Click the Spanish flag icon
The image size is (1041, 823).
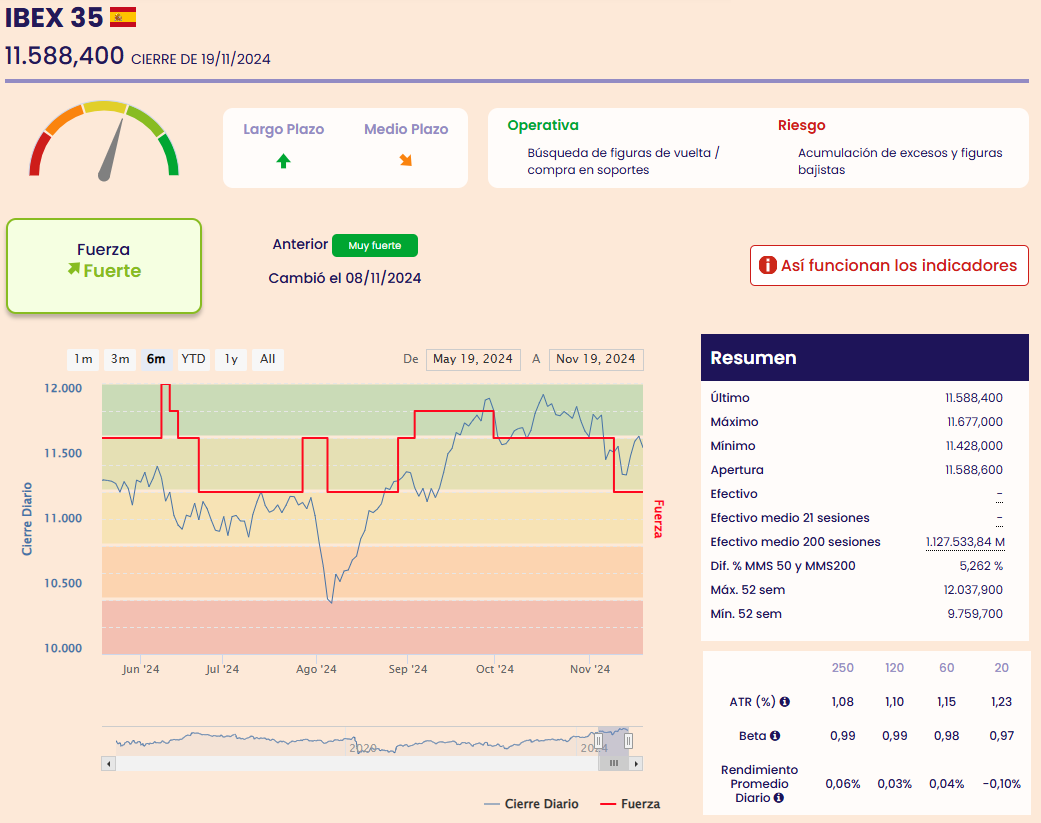[123, 16]
